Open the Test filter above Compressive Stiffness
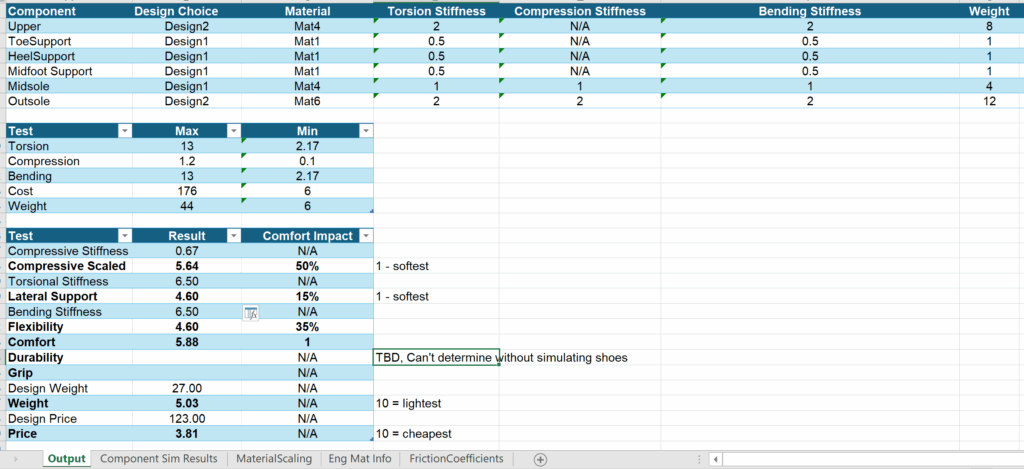1024x469 pixels. click(125, 236)
